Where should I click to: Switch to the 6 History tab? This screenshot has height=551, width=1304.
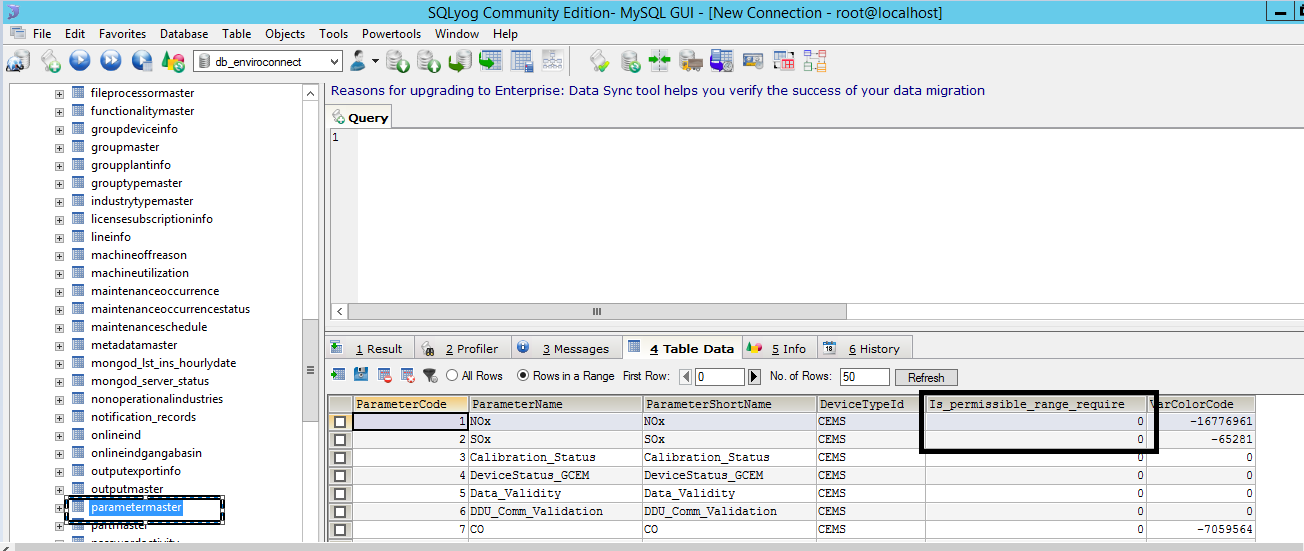click(x=864, y=348)
